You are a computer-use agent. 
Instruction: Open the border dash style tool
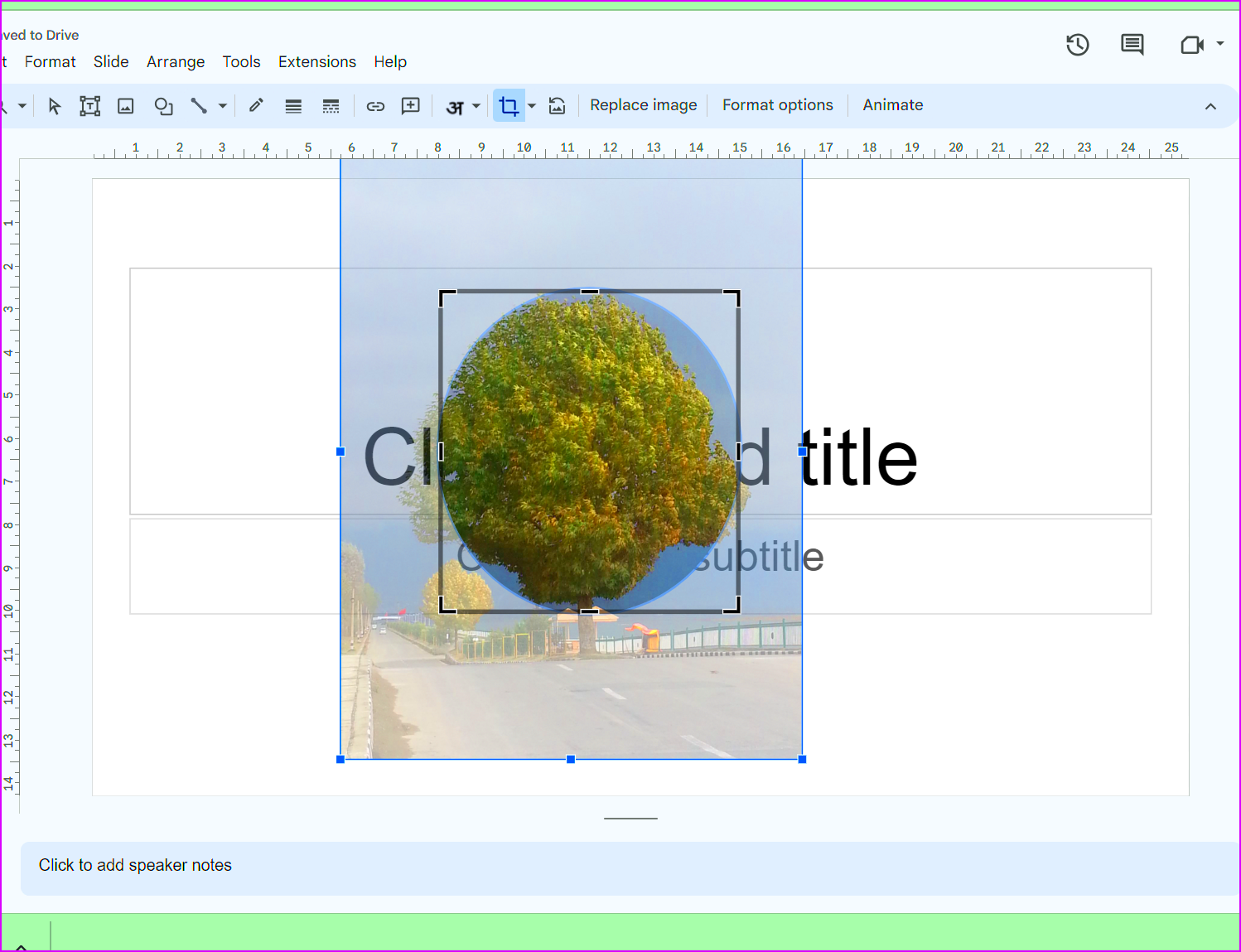coord(331,106)
